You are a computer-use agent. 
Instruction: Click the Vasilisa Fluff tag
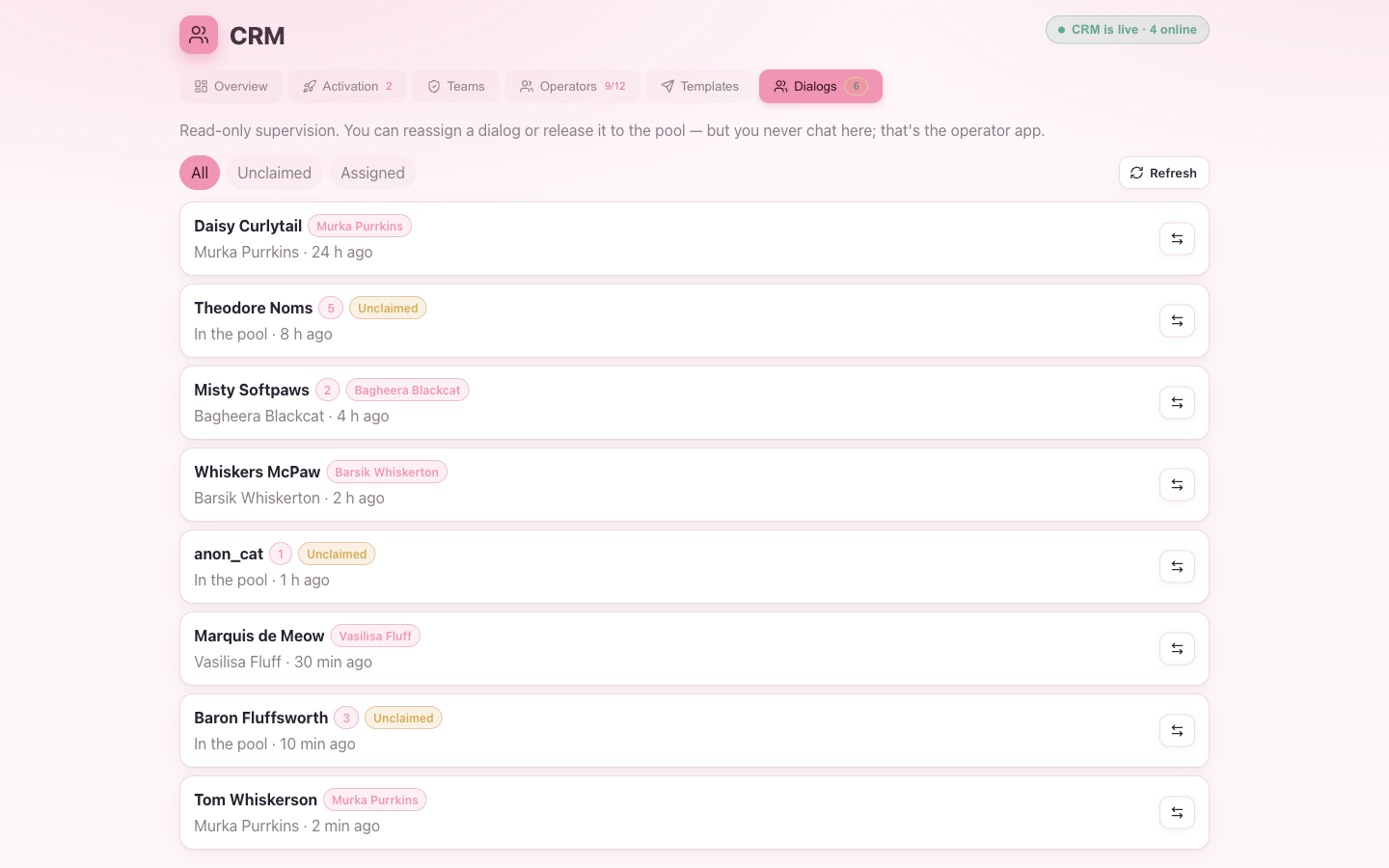click(x=375, y=636)
